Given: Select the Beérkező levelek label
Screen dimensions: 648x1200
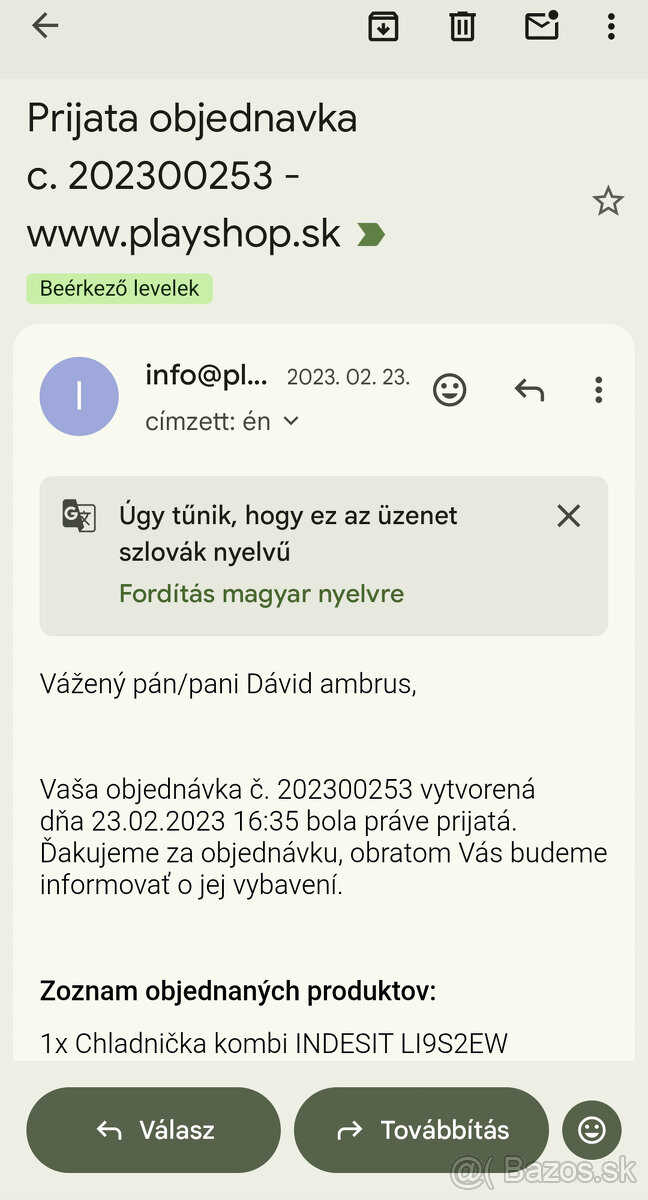Looking at the screenshot, I should pyautogui.click(x=119, y=288).
